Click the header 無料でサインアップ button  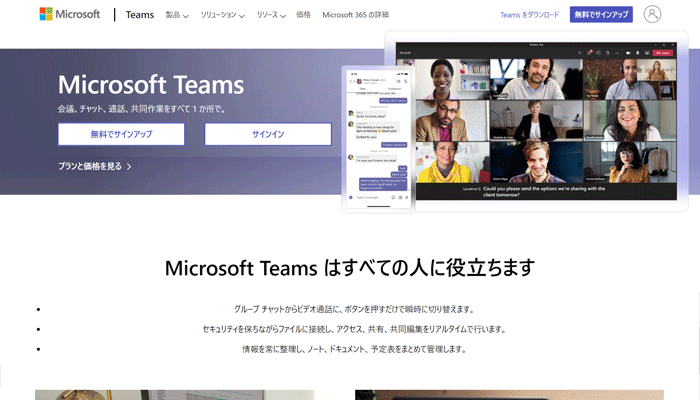click(x=601, y=14)
